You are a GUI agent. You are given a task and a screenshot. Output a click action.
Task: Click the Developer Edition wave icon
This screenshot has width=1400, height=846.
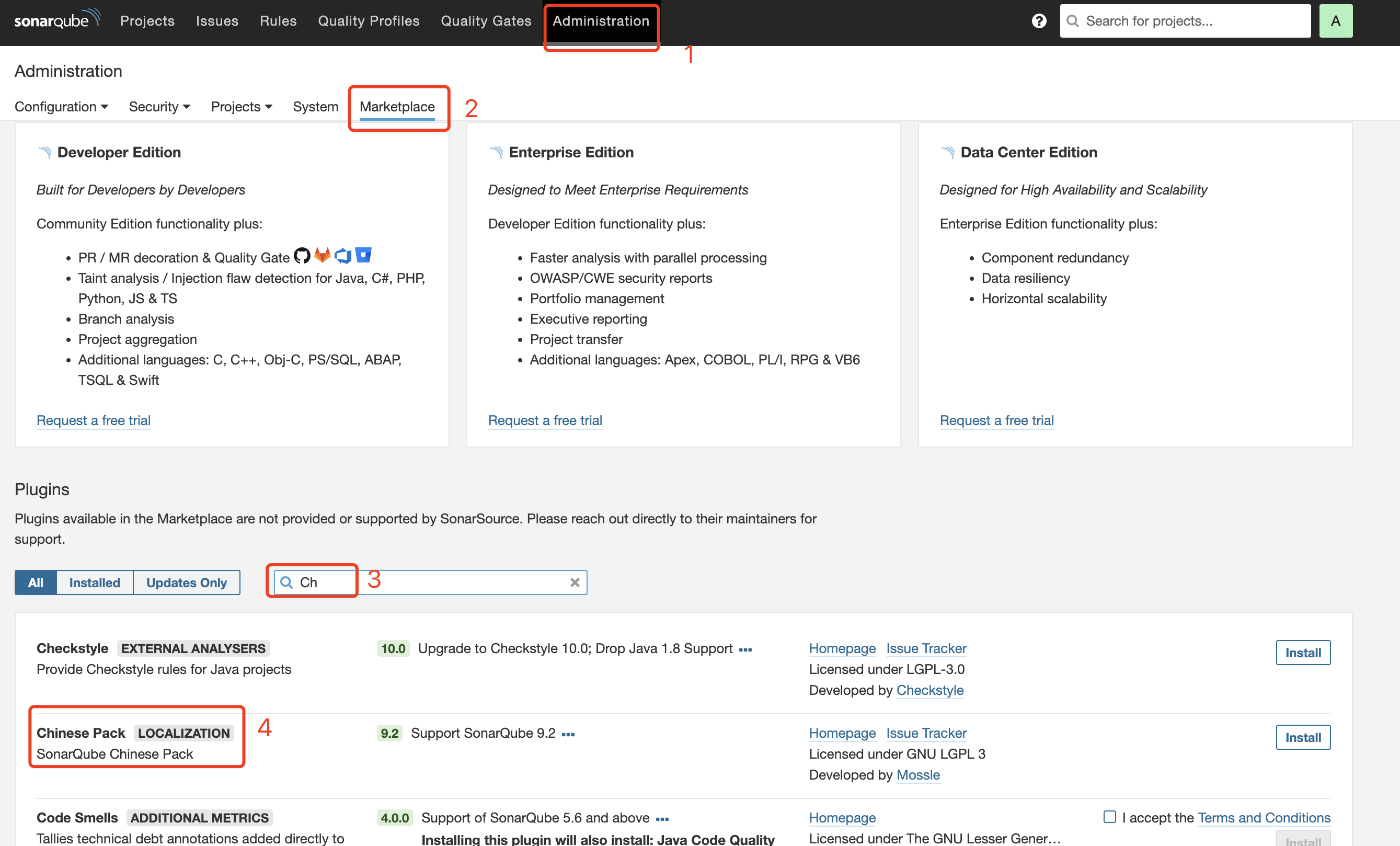point(44,152)
